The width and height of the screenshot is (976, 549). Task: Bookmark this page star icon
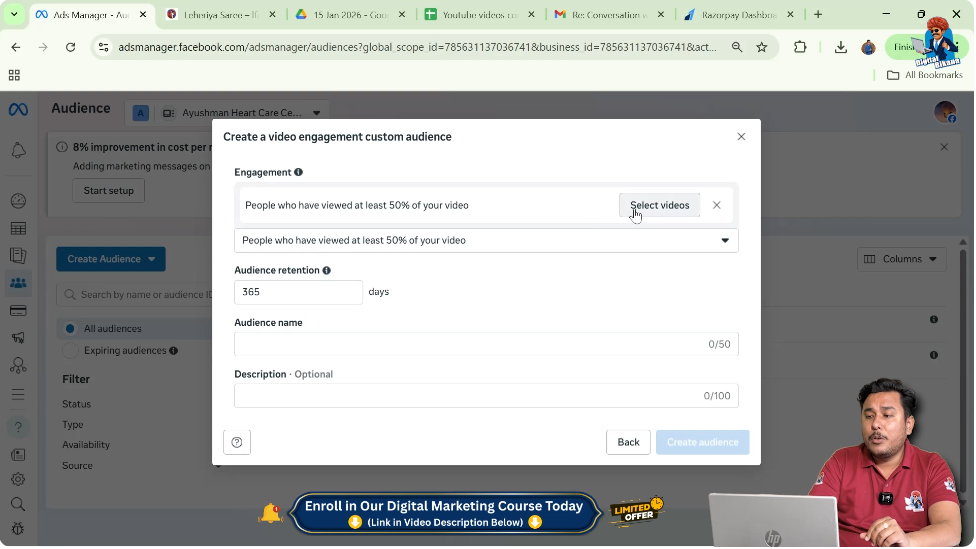click(x=762, y=47)
